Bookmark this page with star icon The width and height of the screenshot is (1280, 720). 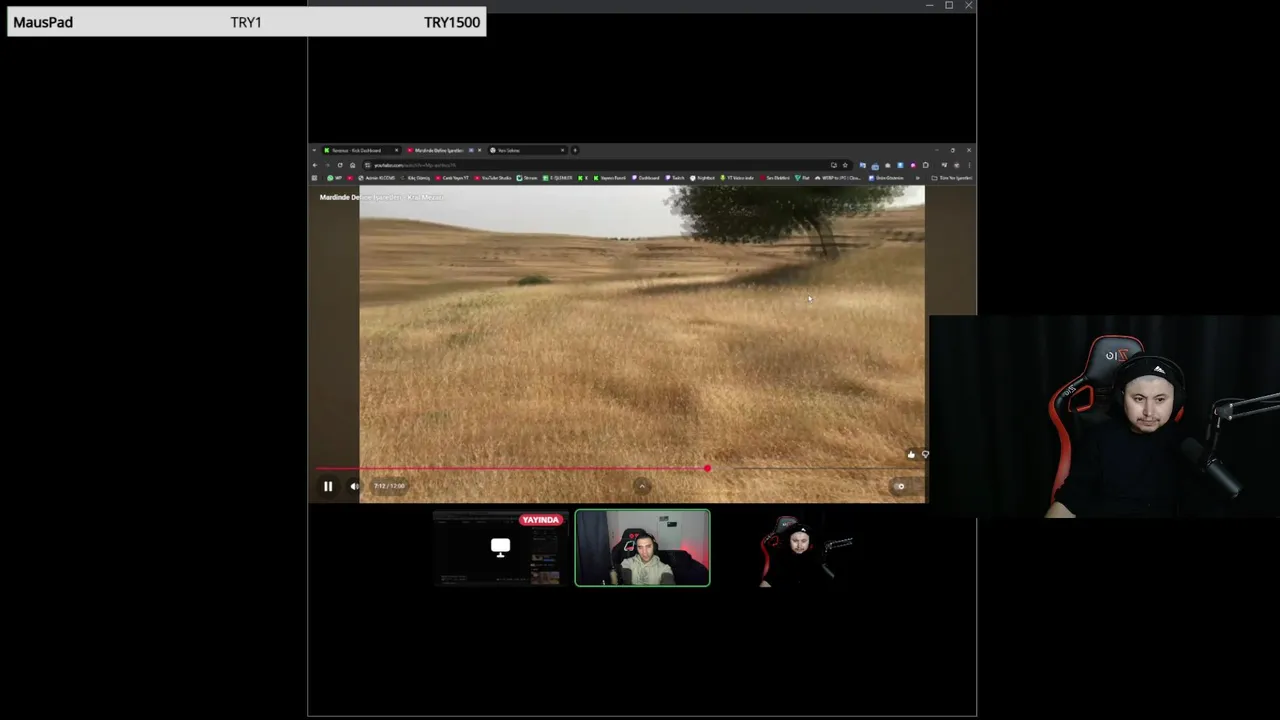[845, 165]
